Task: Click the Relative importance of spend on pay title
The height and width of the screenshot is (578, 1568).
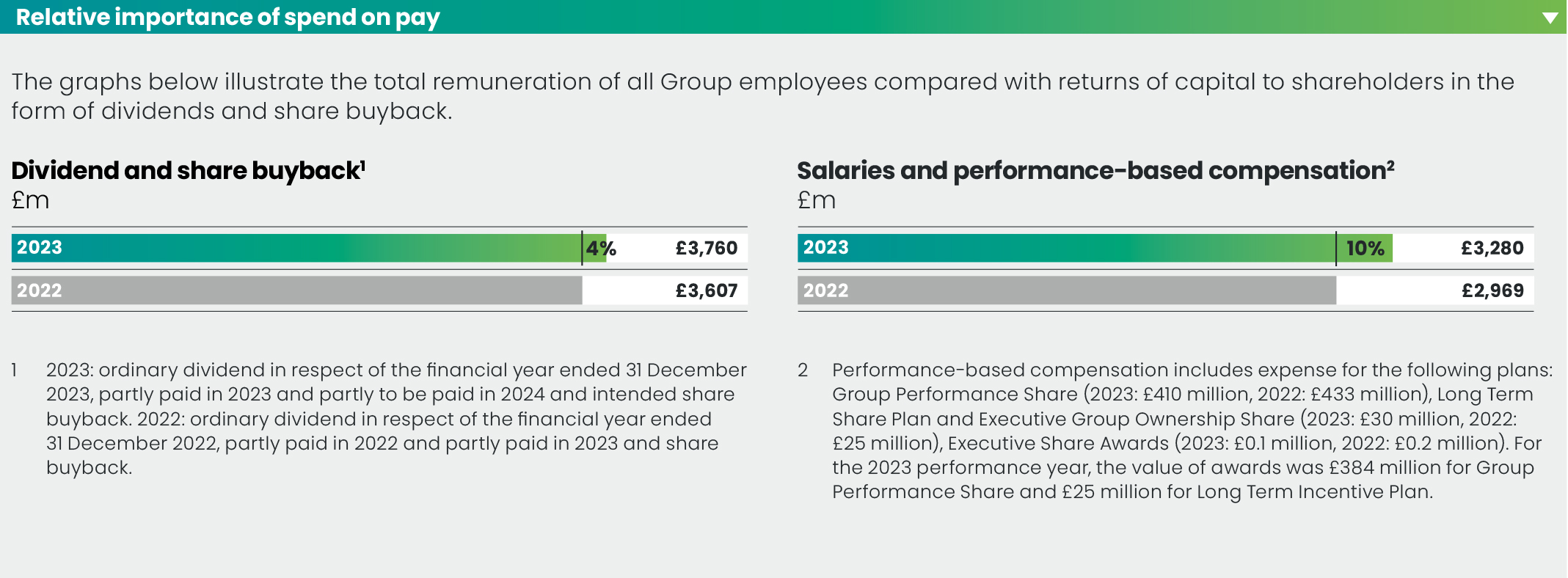Action: point(227,17)
